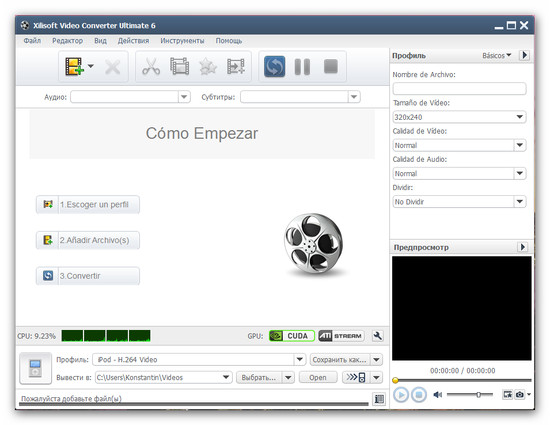550x425 pixels.
Task: Stop the conversion
Action: point(331,66)
